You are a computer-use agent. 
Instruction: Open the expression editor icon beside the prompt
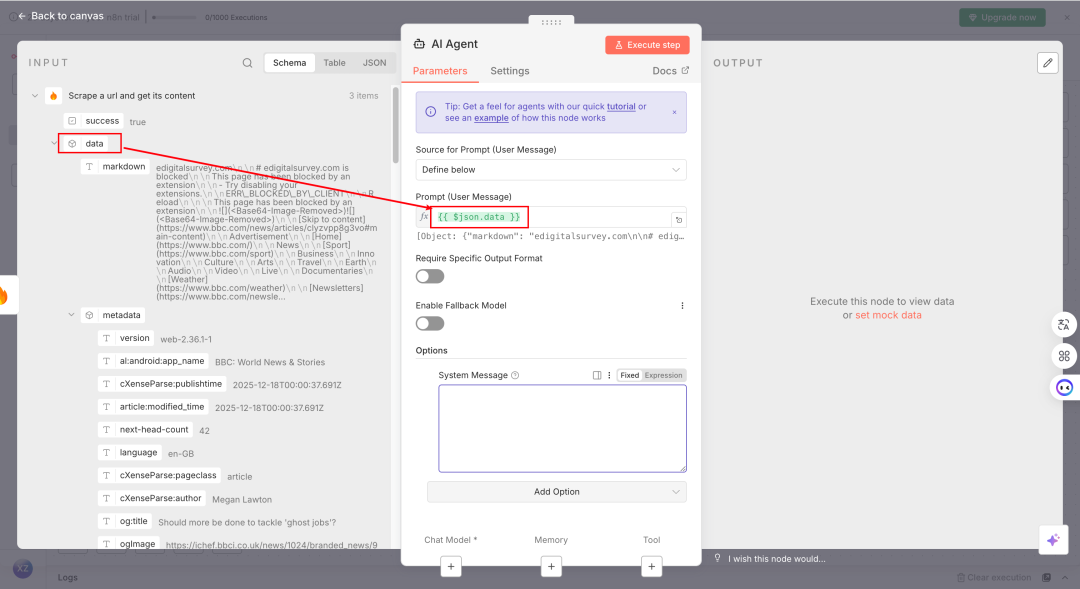click(678, 220)
